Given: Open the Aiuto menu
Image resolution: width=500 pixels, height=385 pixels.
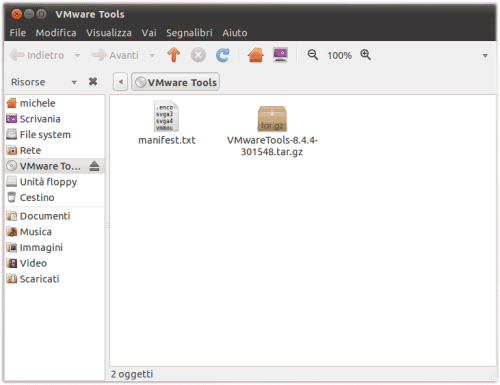Looking at the screenshot, I should (x=235, y=33).
